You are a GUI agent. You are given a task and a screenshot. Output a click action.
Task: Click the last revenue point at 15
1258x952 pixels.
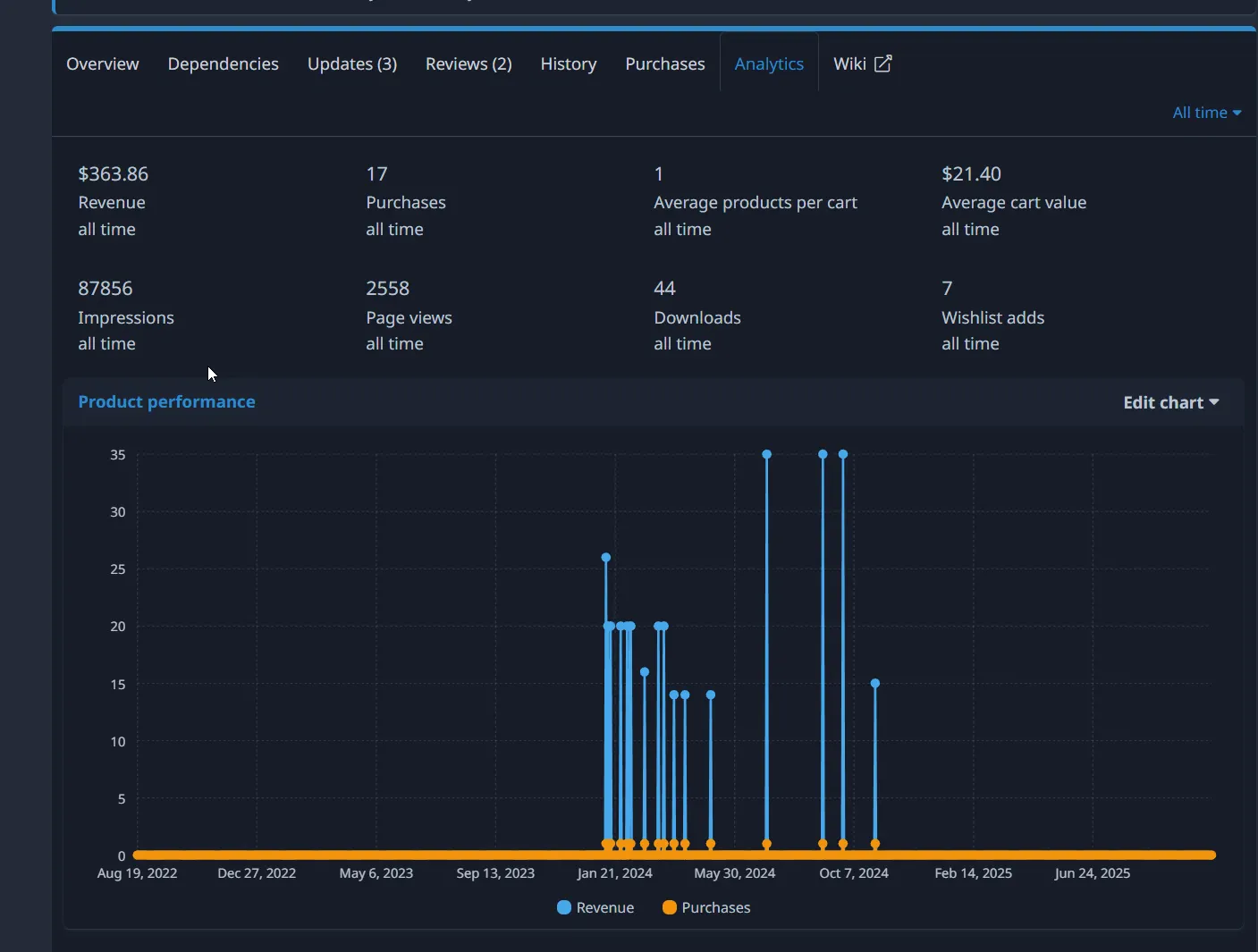875,684
